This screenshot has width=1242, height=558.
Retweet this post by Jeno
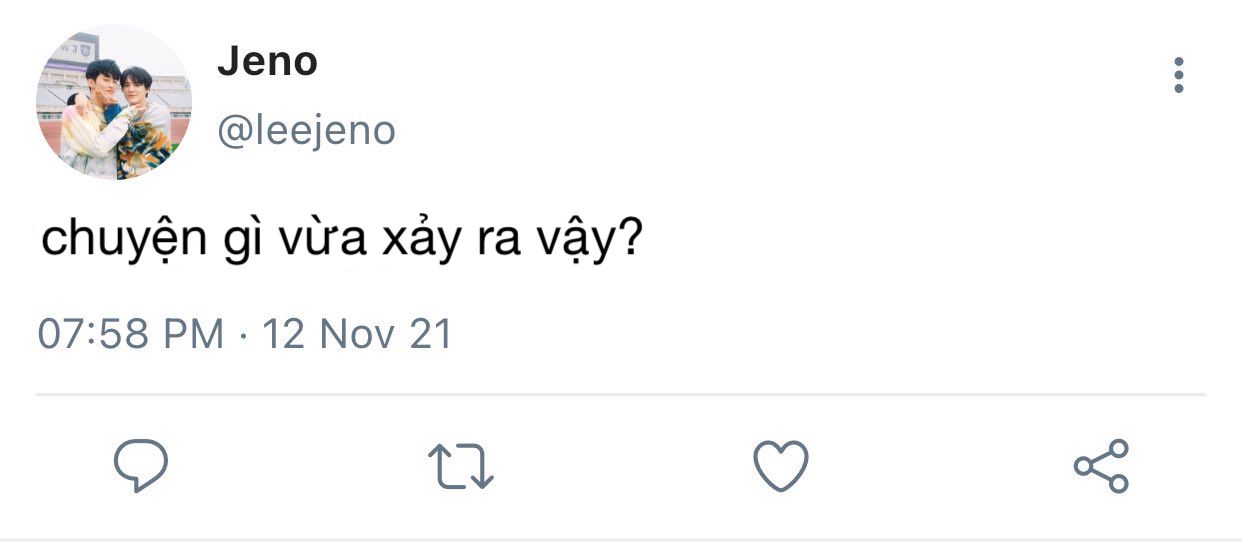point(460,466)
